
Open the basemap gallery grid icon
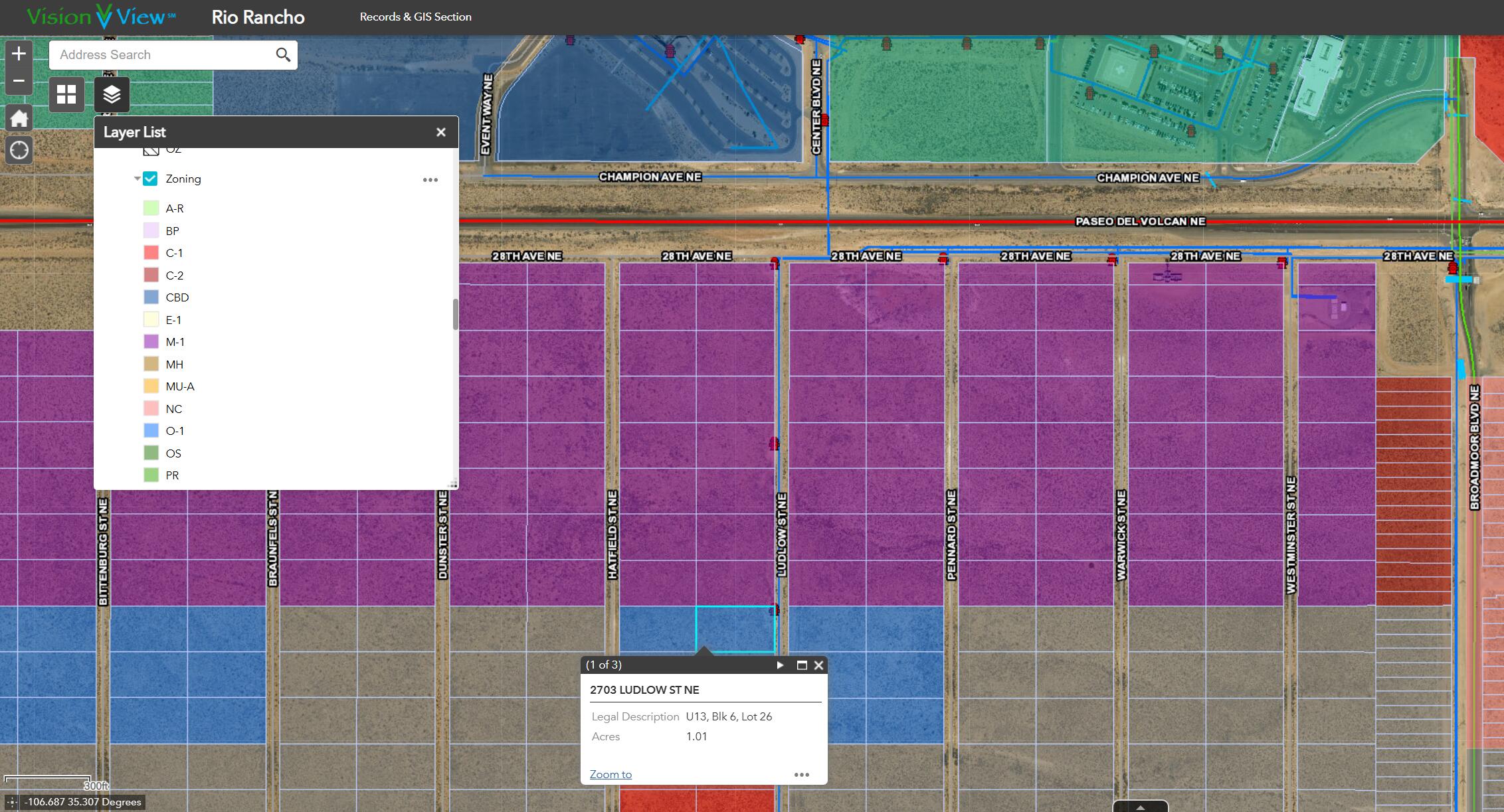tap(66, 94)
